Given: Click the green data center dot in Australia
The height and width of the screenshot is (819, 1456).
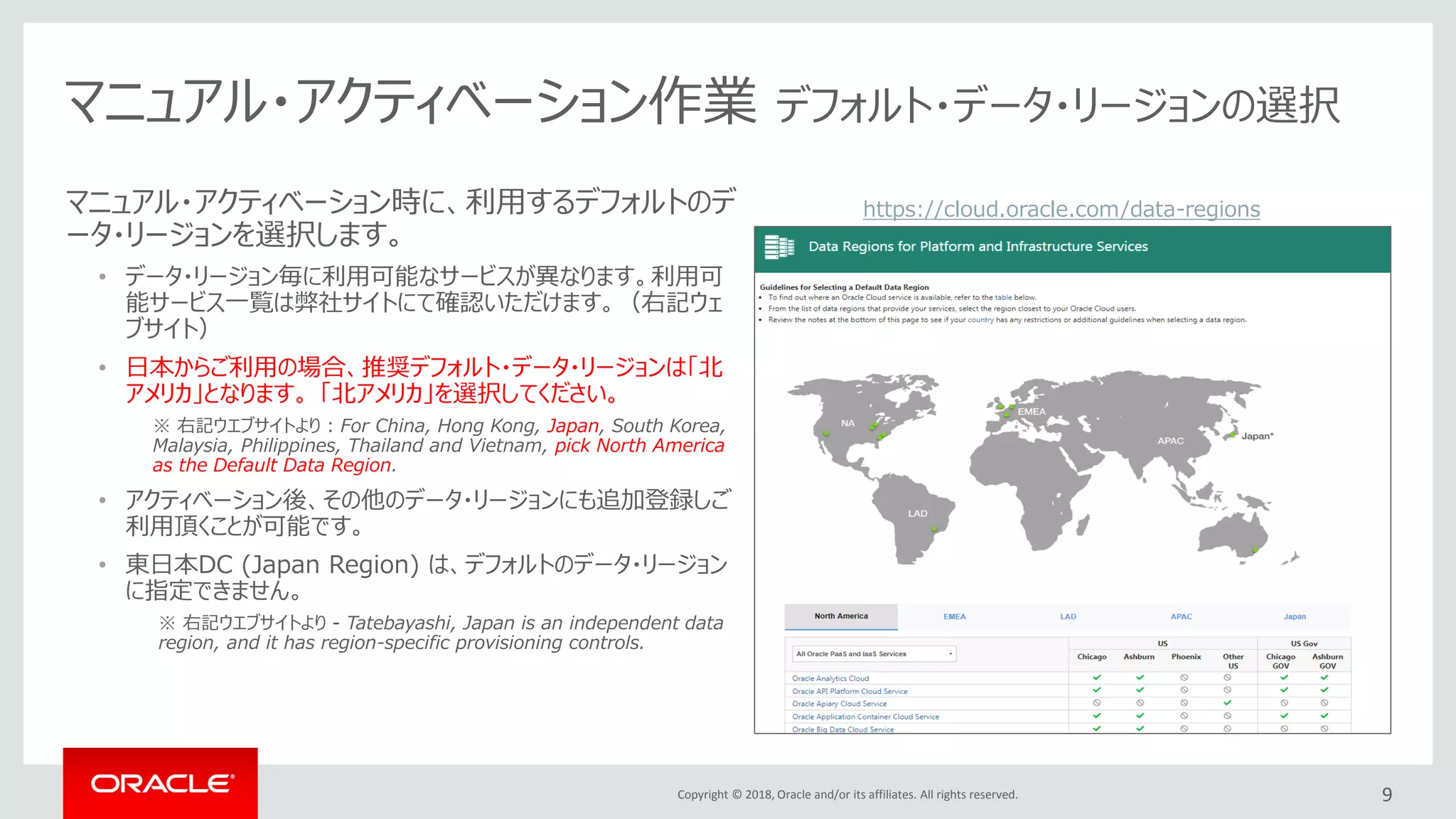Looking at the screenshot, I should pyautogui.click(x=1256, y=550).
